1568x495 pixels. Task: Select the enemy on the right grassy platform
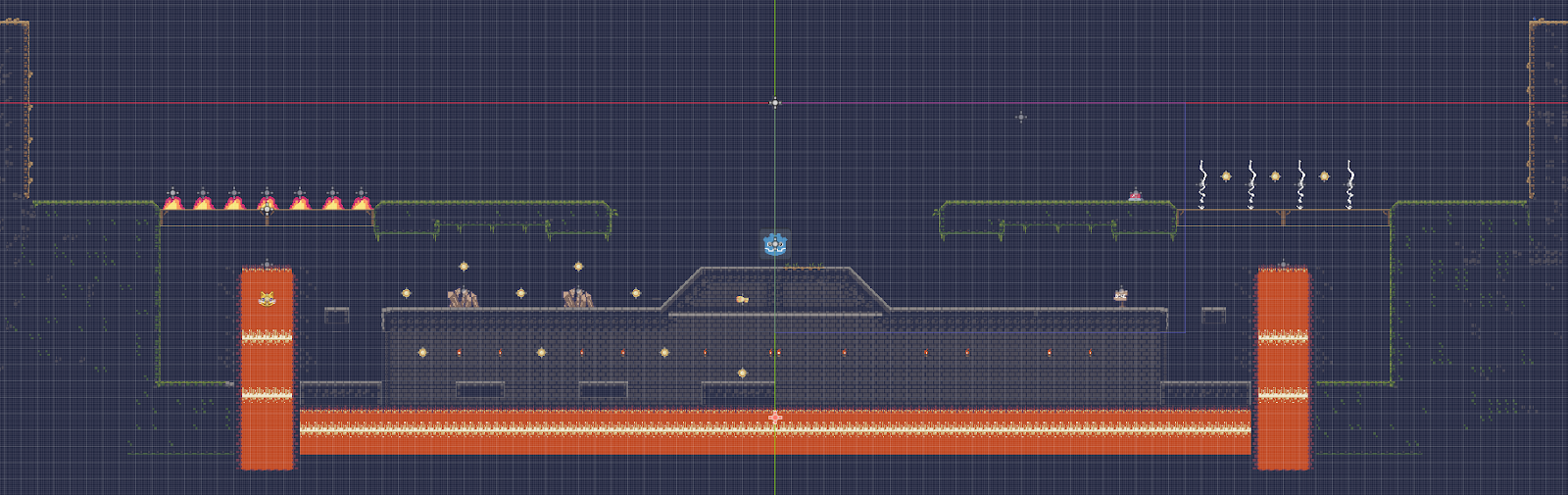(x=1135, y=196)
